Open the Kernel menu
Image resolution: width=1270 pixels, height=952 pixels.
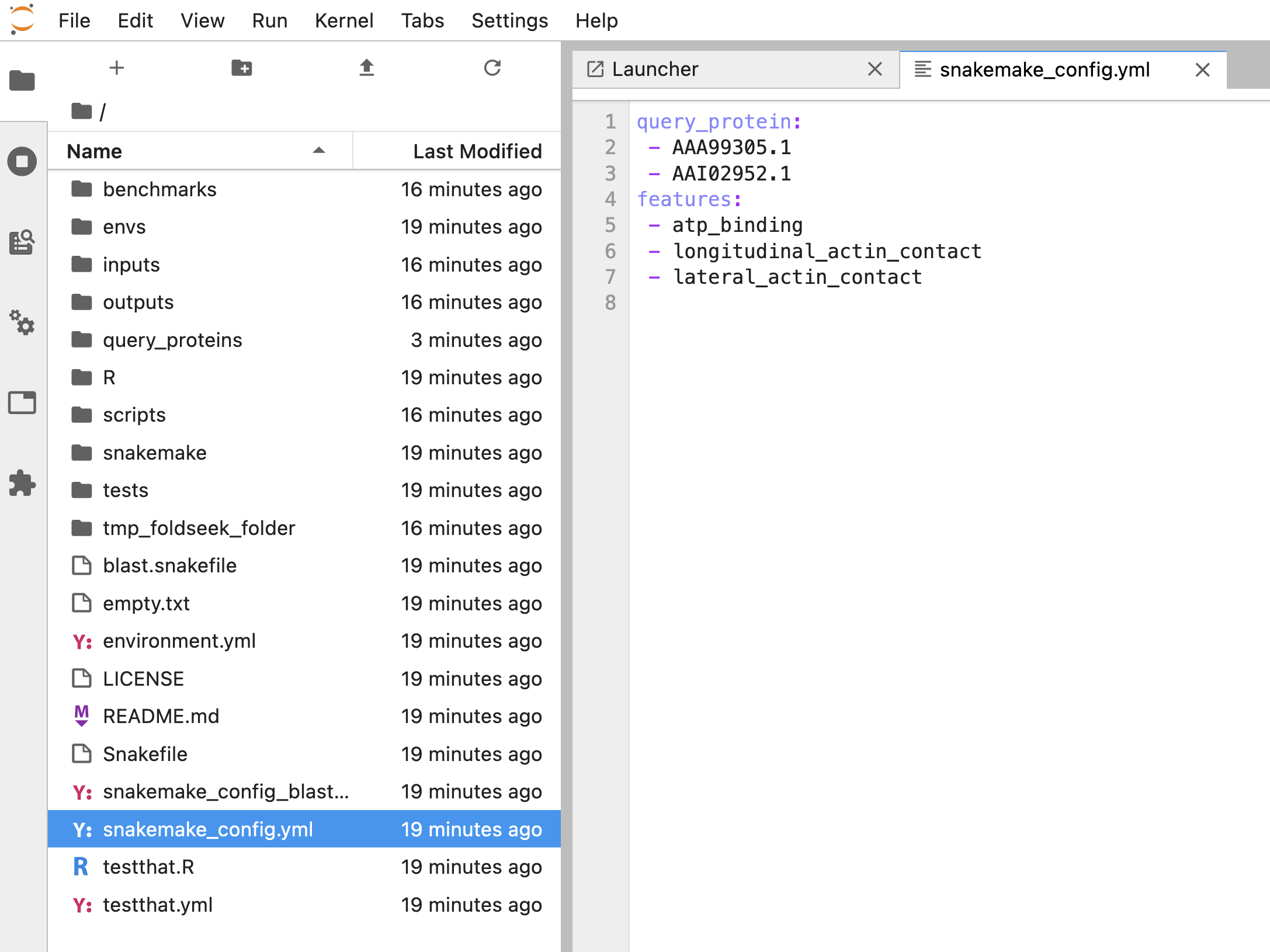tap(343, 20)
